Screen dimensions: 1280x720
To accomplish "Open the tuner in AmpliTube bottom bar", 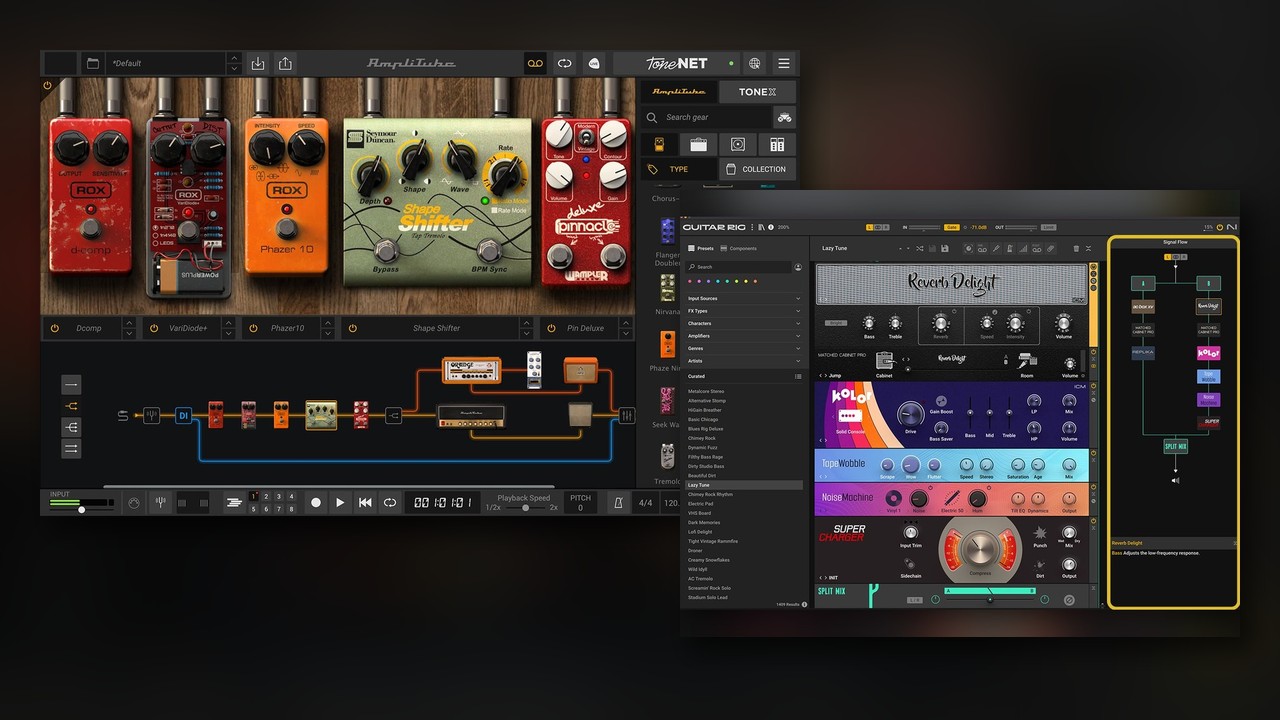I will pyautogui.click(x=160, y=503).
